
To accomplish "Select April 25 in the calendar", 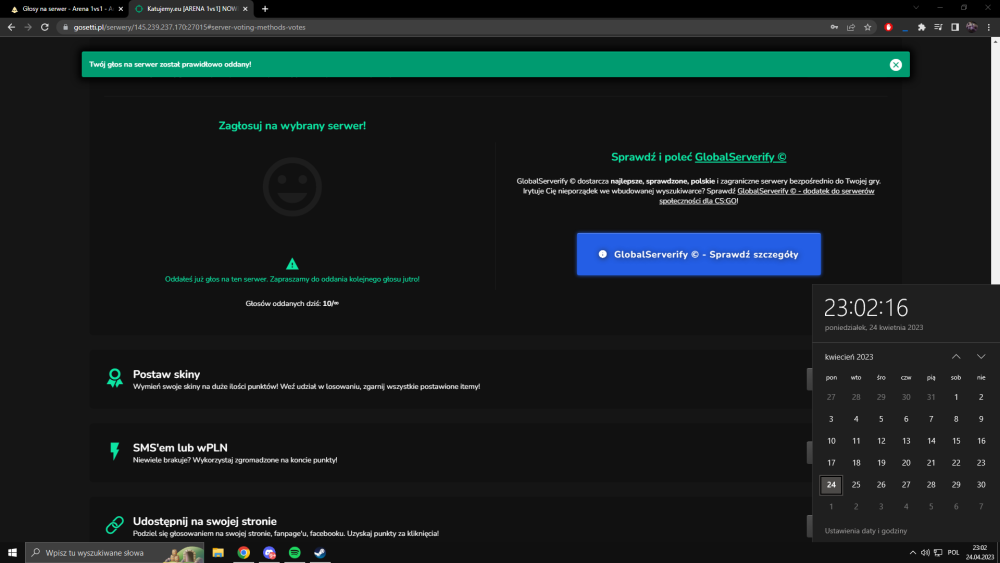I will (x=856, y=485).
